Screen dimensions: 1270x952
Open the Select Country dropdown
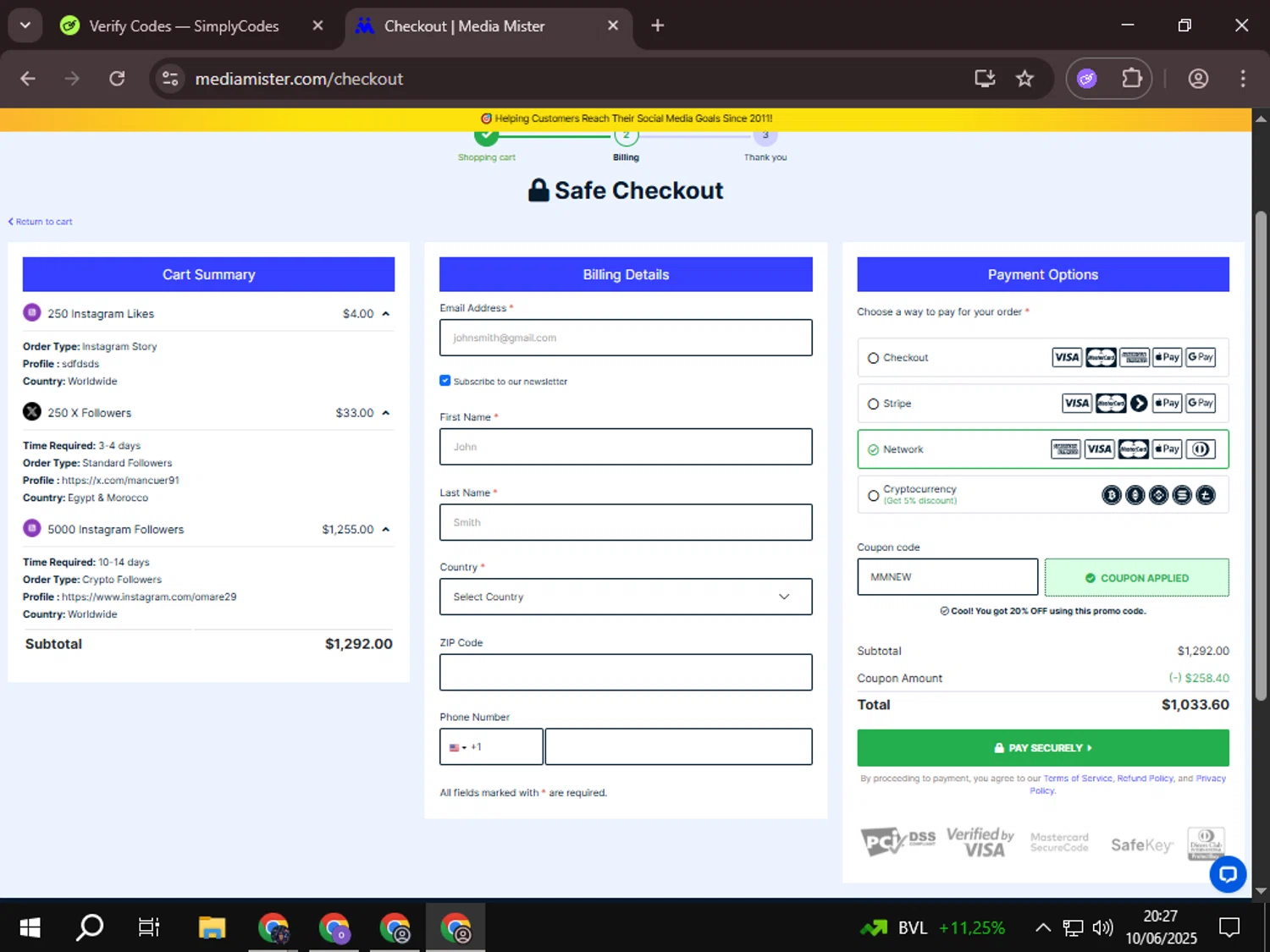[x=626, y=597]
